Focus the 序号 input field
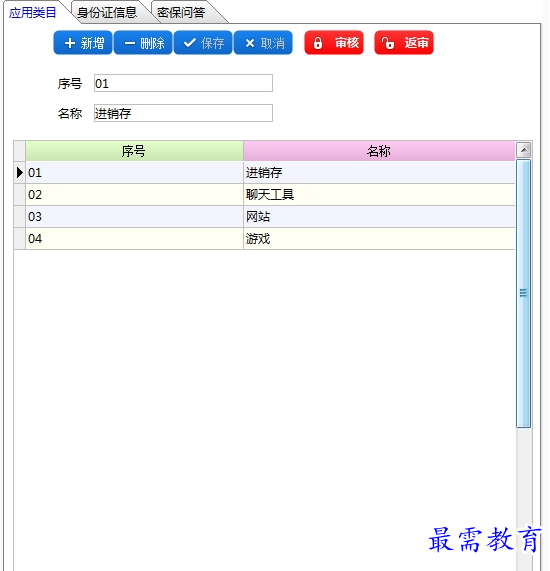 click(x=183, y=83)
